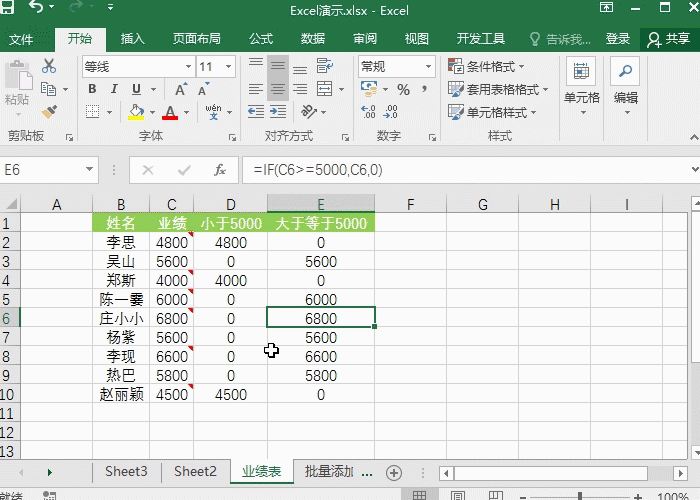Viewport: 700px width, 500px height.
Task: Click Undo arrow in quick access toolbar
Action: coord(36,7)
